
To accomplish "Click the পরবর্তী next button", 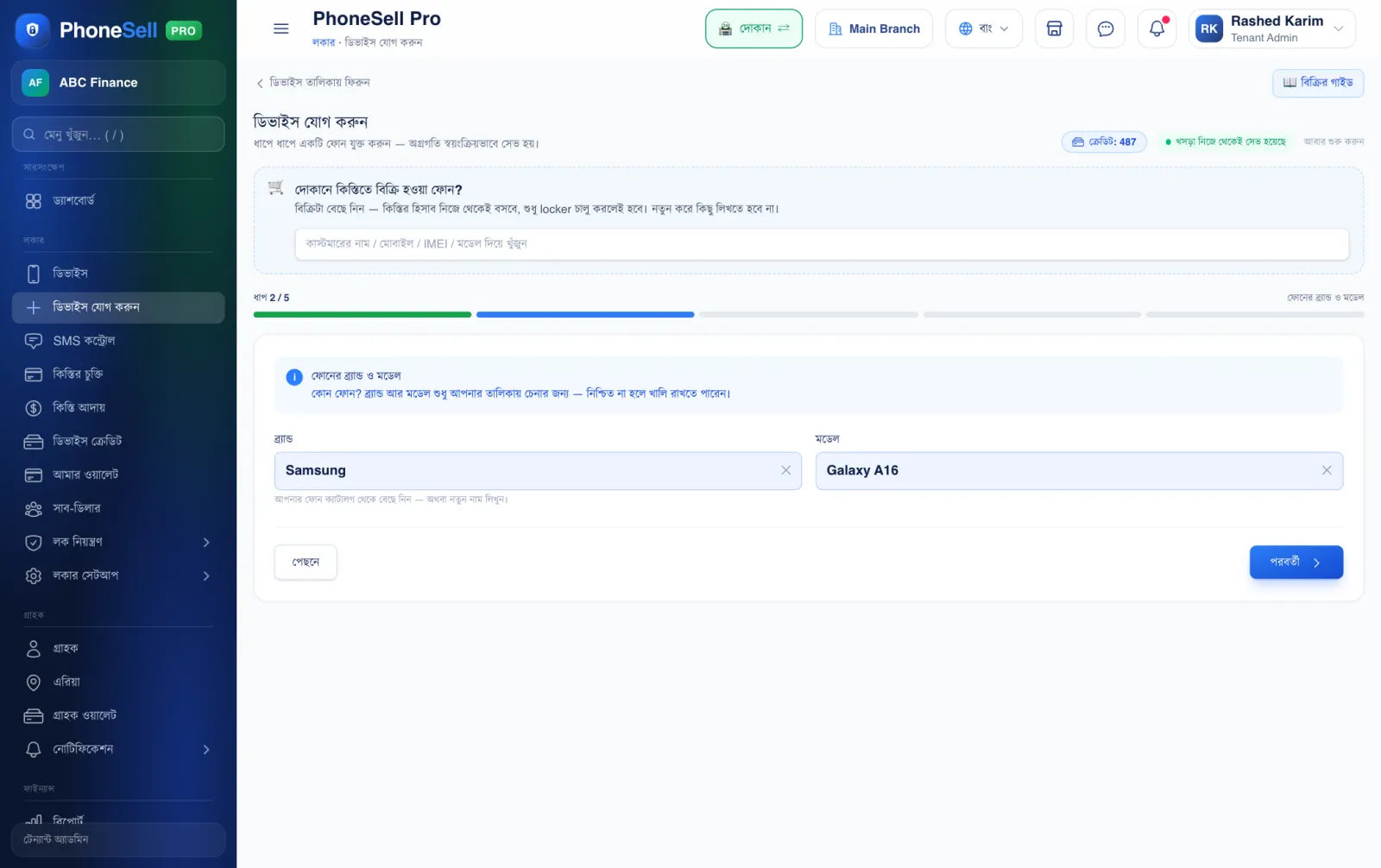I will coord(1296,563).
